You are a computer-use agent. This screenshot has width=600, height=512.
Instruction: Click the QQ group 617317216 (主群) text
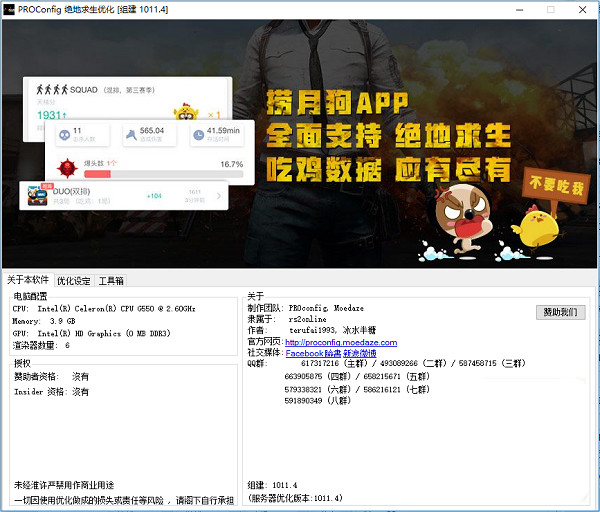pos(334,363)
